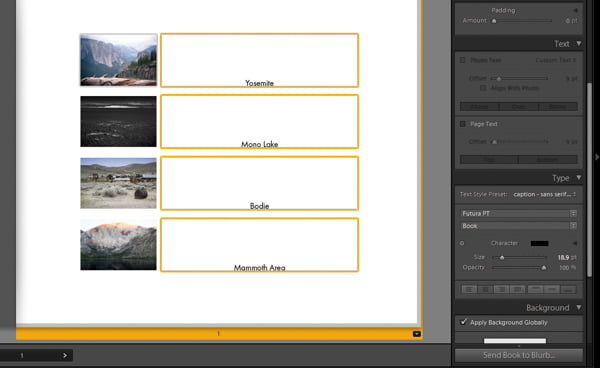The height and width of the screenshot is (368, 600).
Task: Select page 1 via its orange footer bar
Action: [x=218, y=334]
